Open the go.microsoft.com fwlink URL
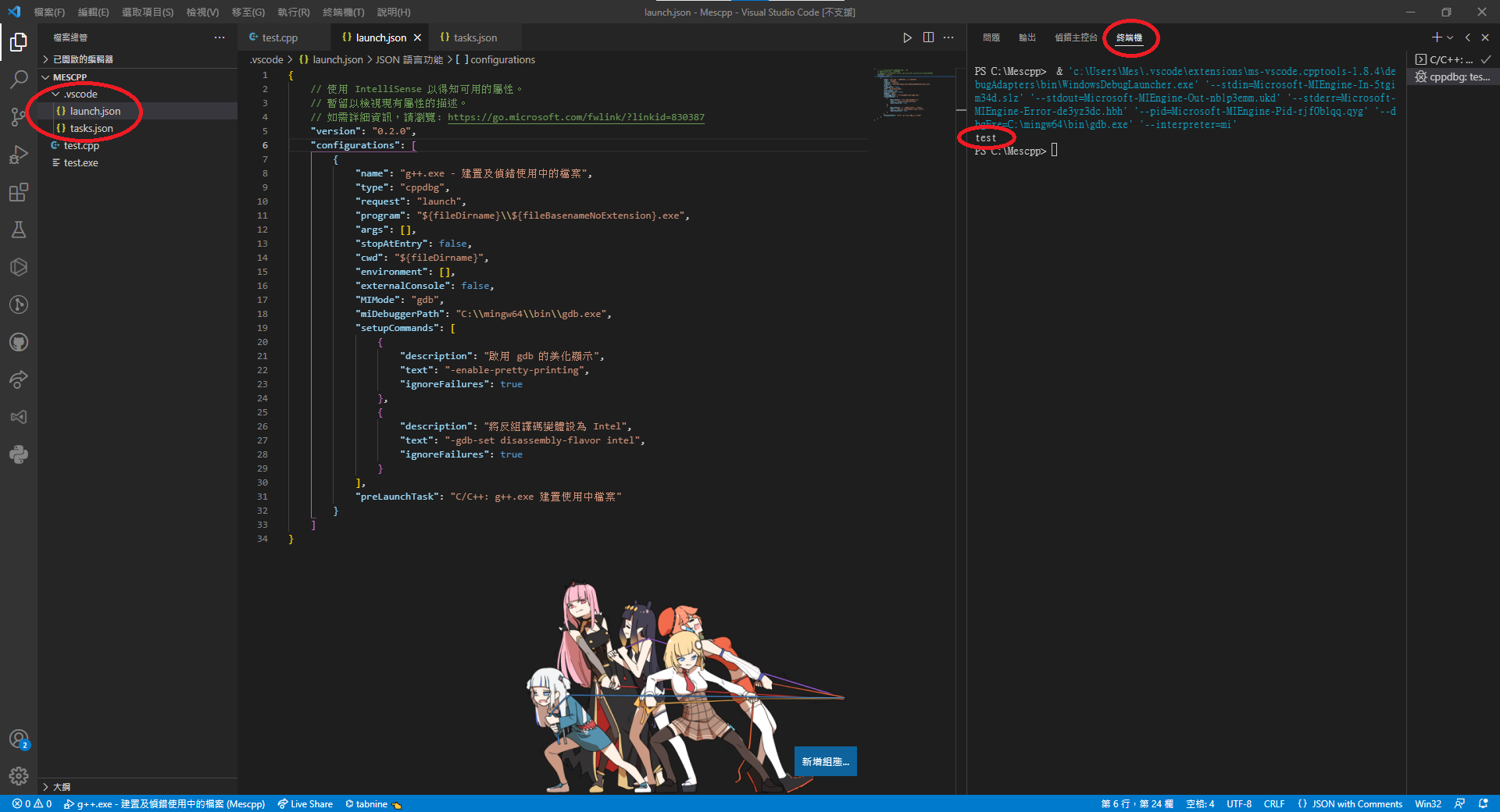This screenshot has width=1500, height=812. pos(576,117)
